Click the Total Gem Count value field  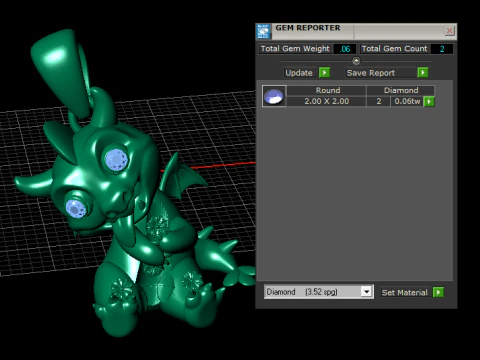[x=442, y=49]
